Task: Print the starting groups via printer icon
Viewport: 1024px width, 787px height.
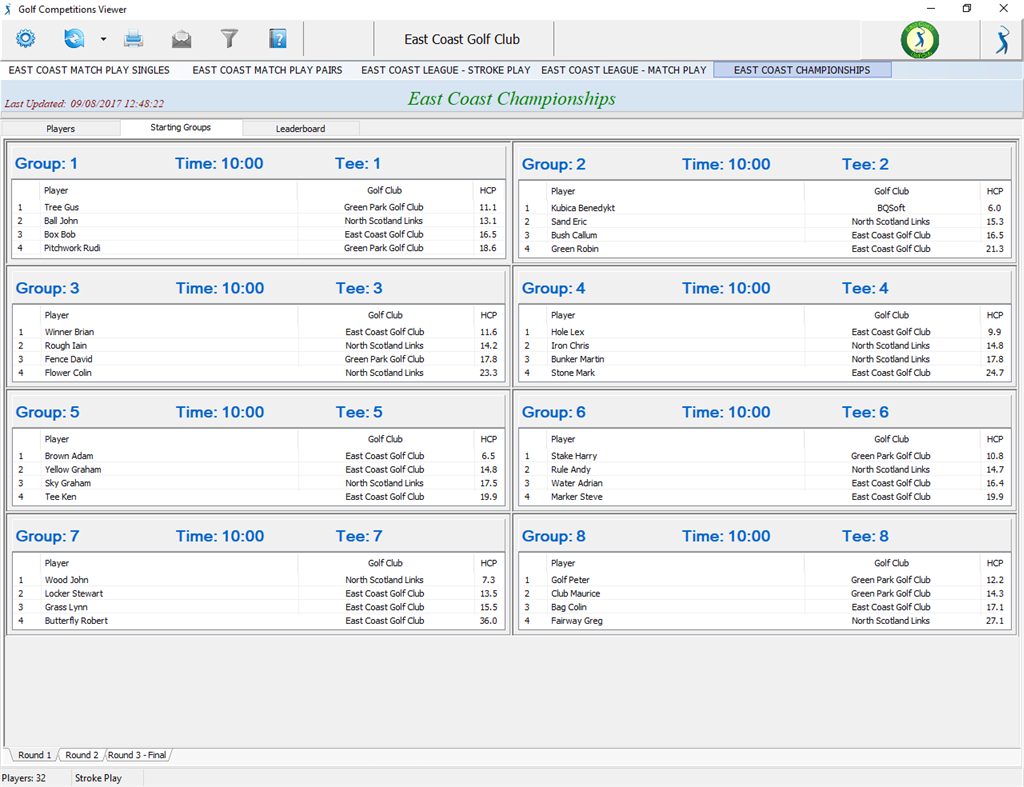Action: 133,39
